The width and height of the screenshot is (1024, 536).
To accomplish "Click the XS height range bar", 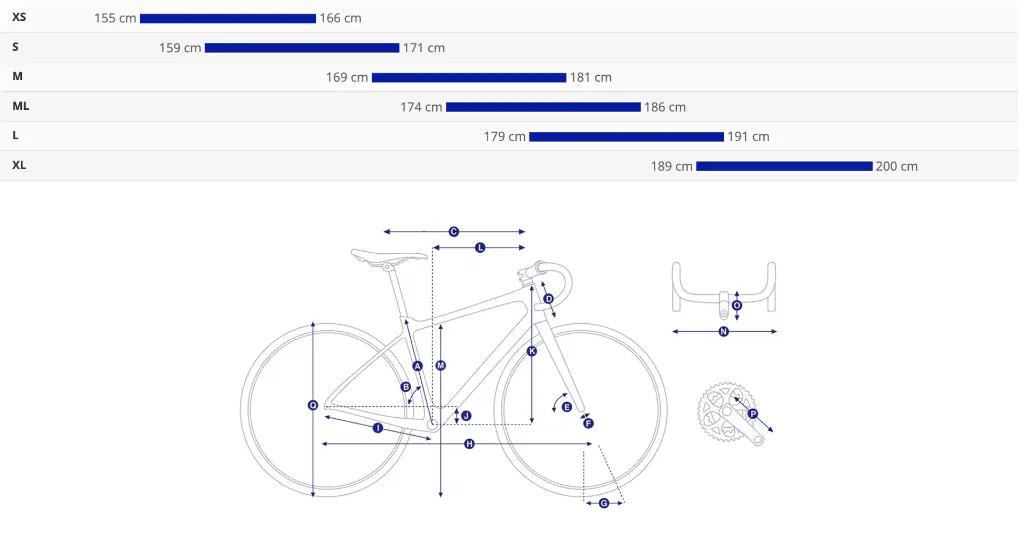I will [x=228, y=18].
